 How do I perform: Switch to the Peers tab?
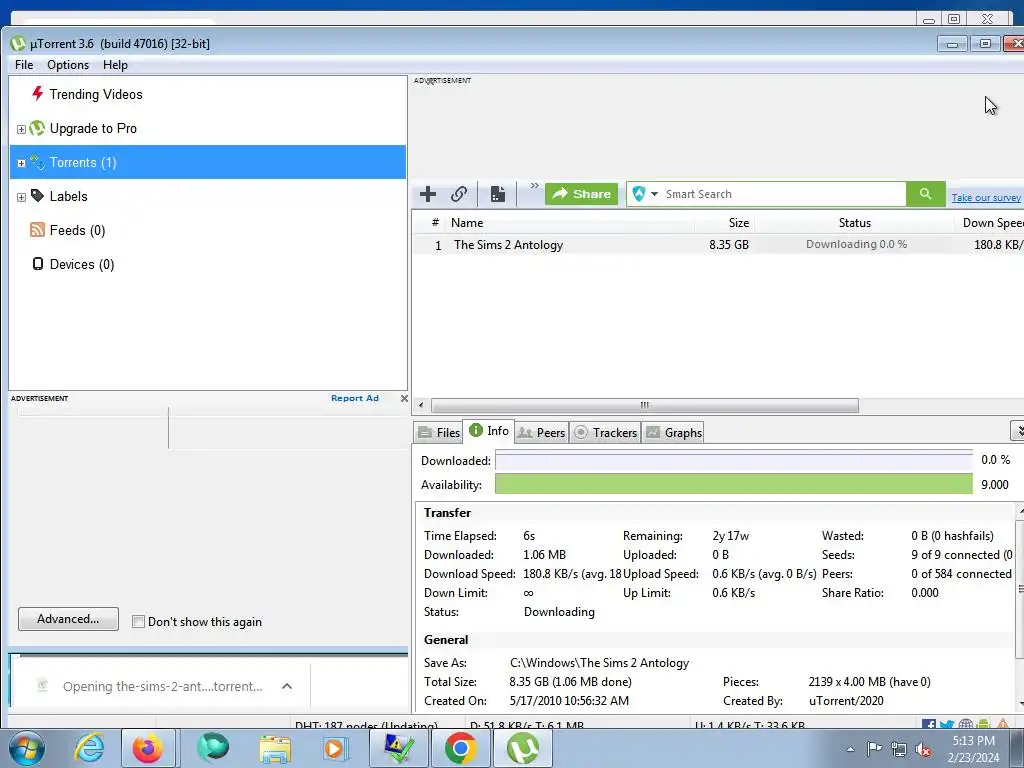(x=541, y=432)
